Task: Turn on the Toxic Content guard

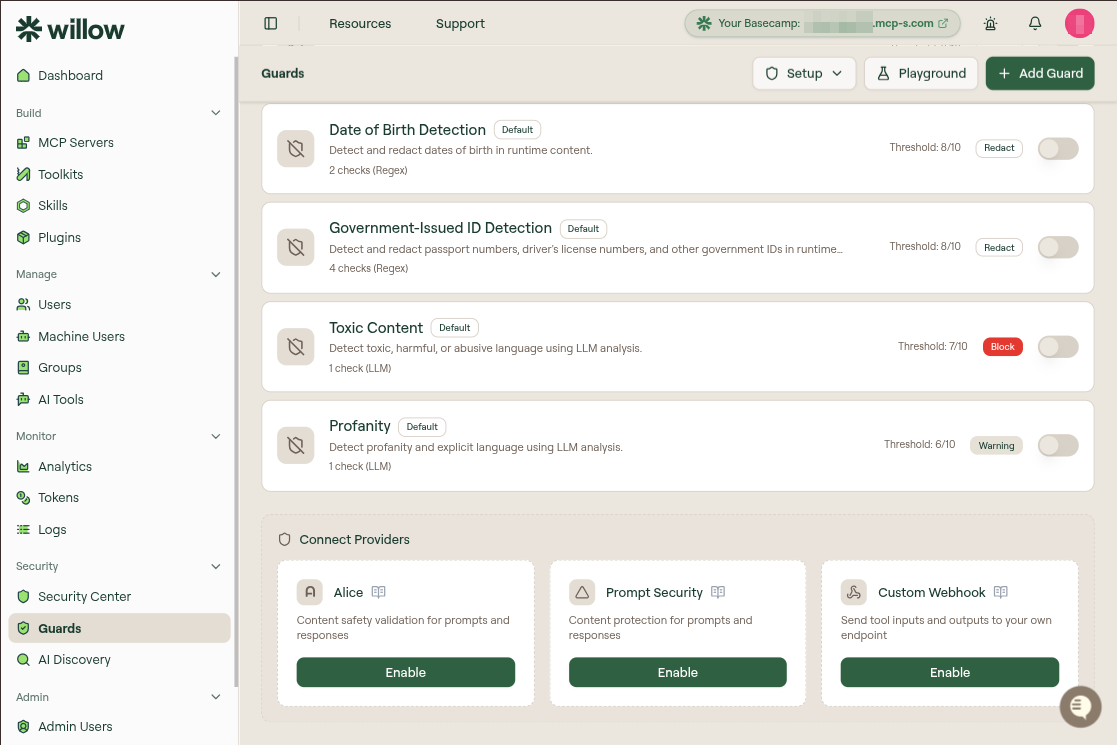Action: coord(1058,346)
